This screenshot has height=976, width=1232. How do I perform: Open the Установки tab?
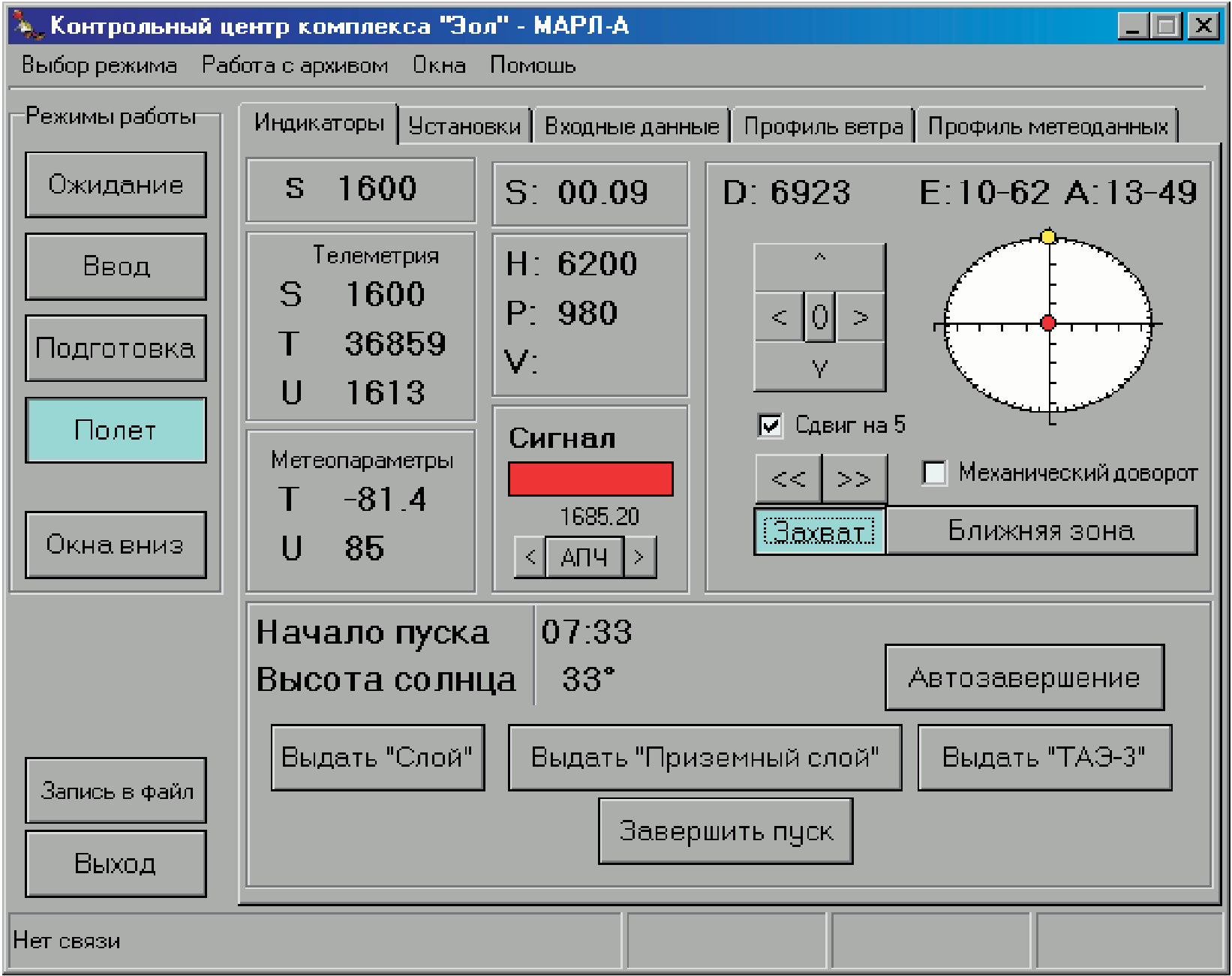pos(464,126)
